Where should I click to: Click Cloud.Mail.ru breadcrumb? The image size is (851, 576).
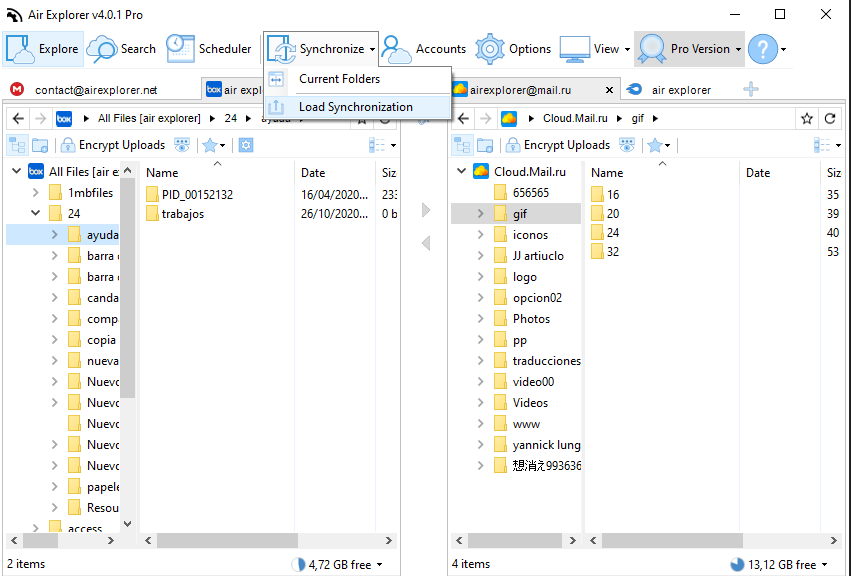[575, 118]
